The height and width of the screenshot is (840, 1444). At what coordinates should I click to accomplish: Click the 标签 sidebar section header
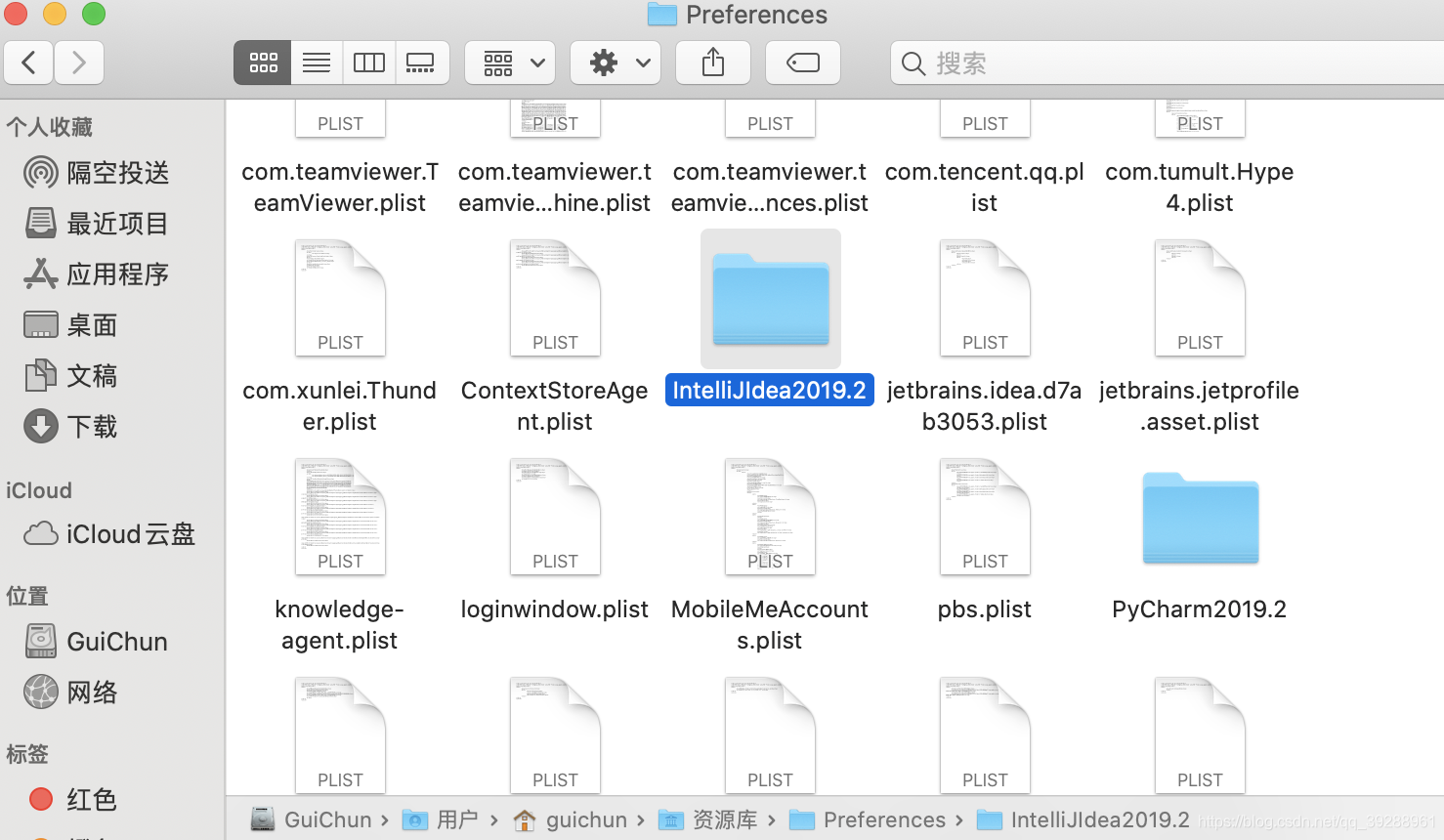(x=27, y=754)
